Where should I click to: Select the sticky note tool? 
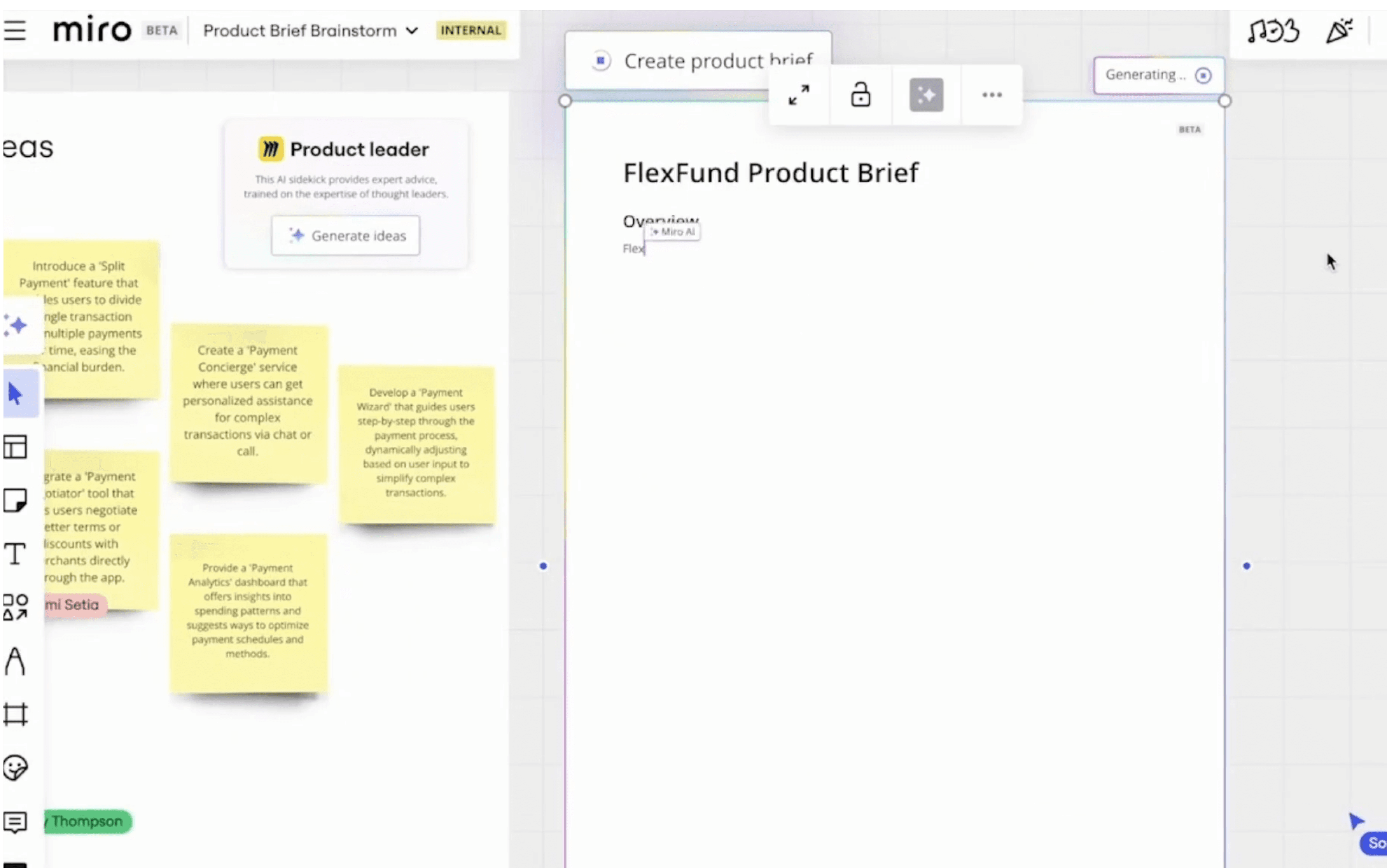16,500
